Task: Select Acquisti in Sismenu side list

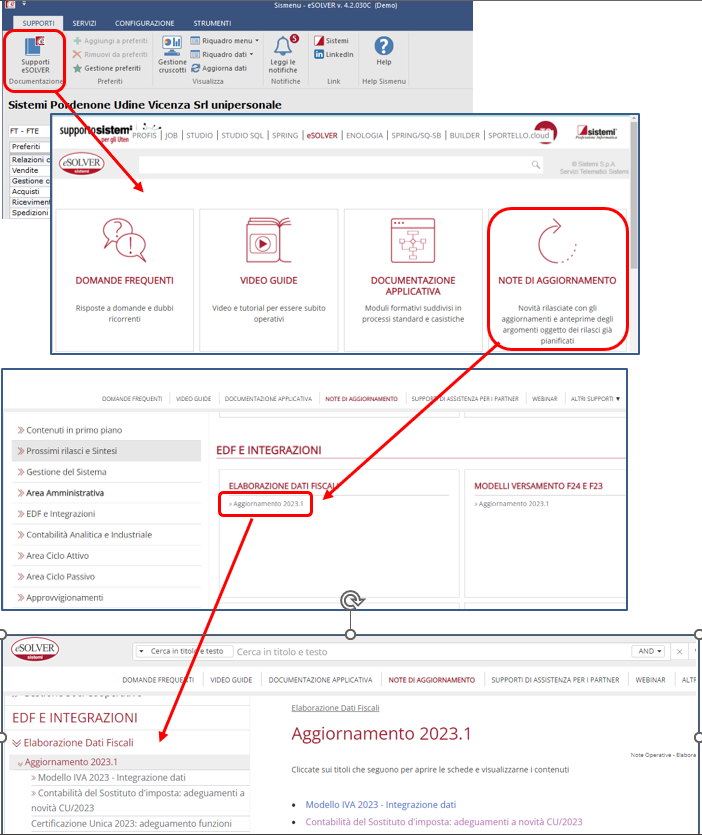Action: [30, 192]
